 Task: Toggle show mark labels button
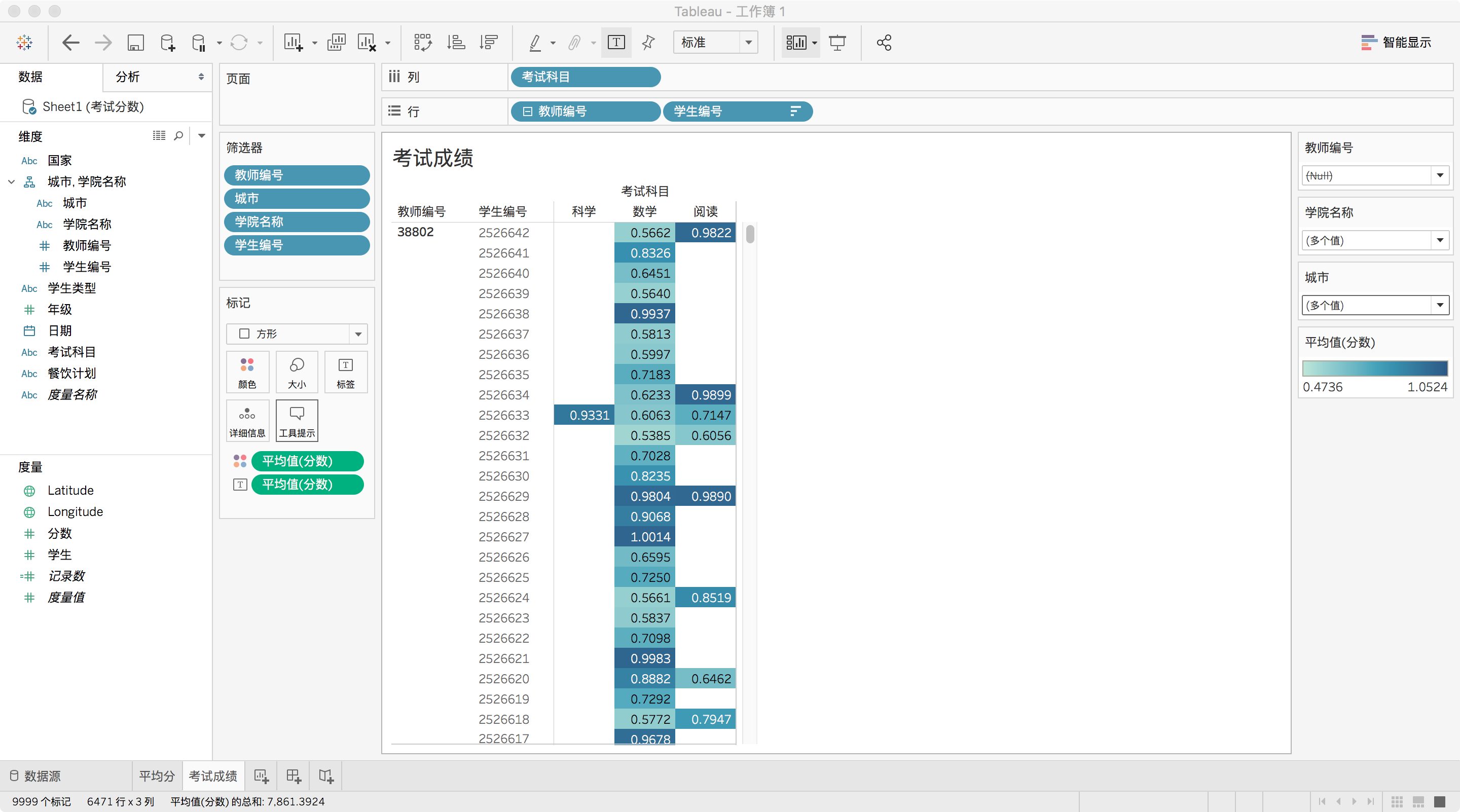616,43
